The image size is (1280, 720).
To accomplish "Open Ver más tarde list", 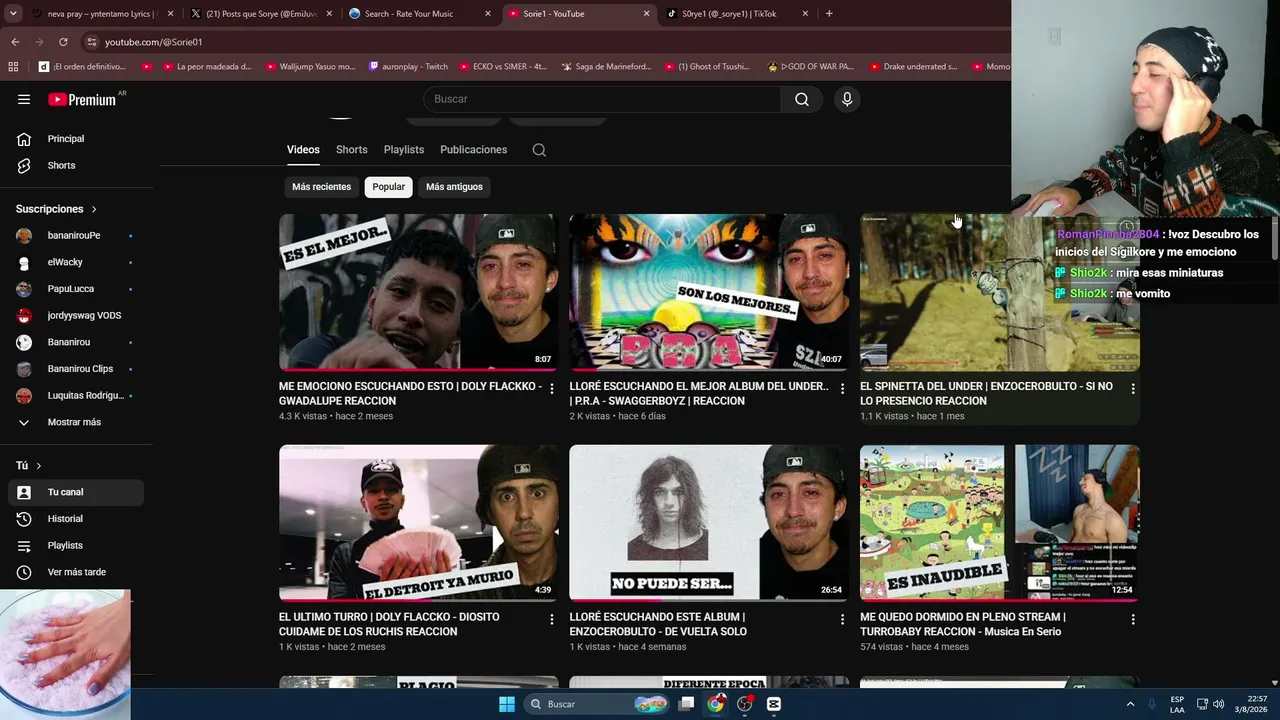I will point(76,572).
